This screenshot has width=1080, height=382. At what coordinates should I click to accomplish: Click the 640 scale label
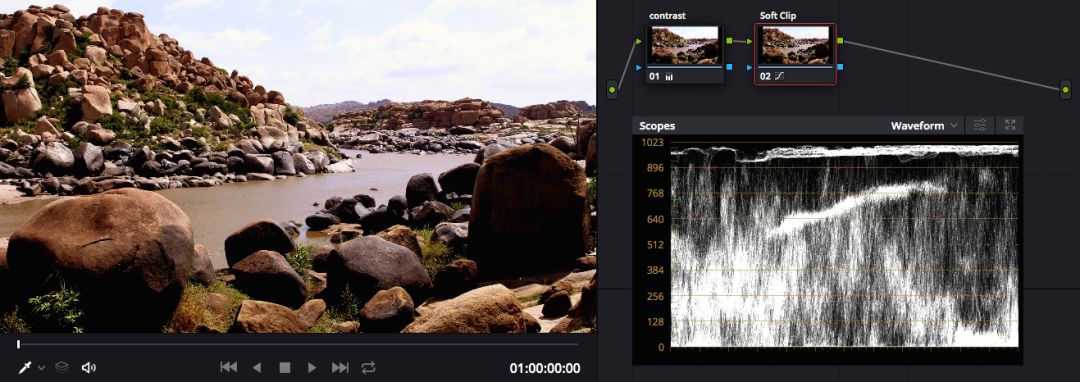[655, 219]
